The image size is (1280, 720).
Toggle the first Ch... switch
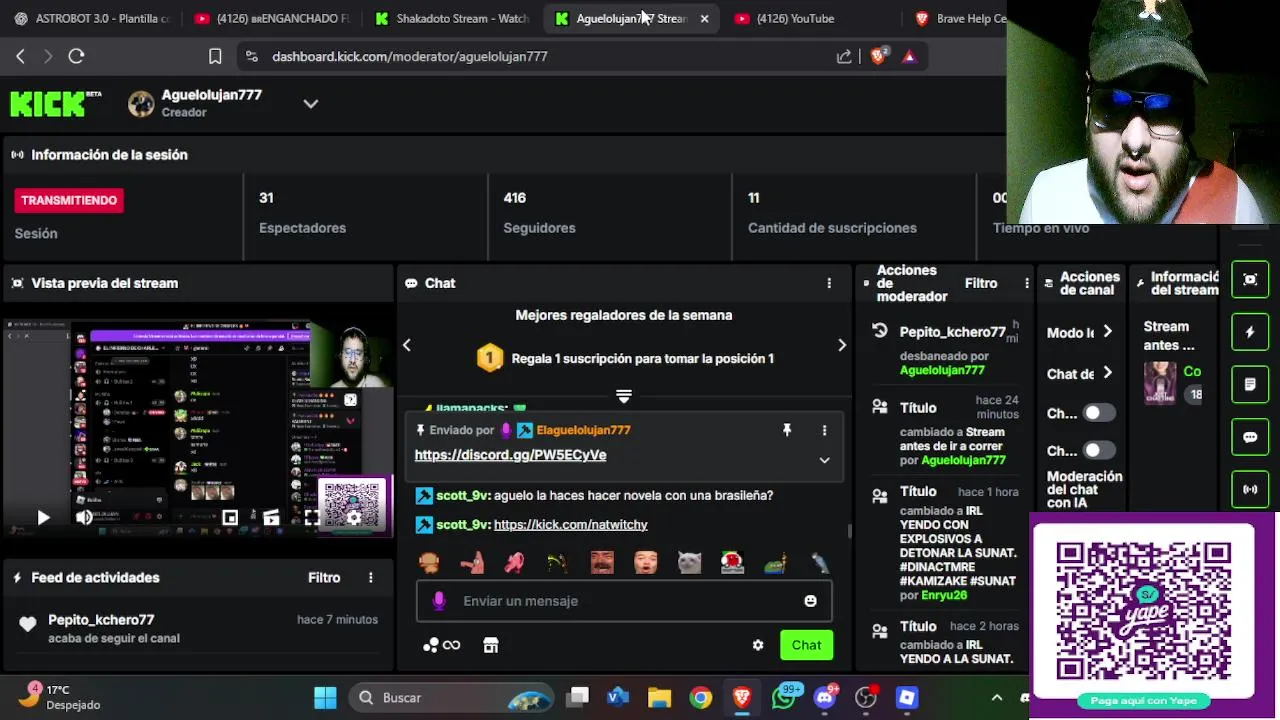coord(1099,413)
